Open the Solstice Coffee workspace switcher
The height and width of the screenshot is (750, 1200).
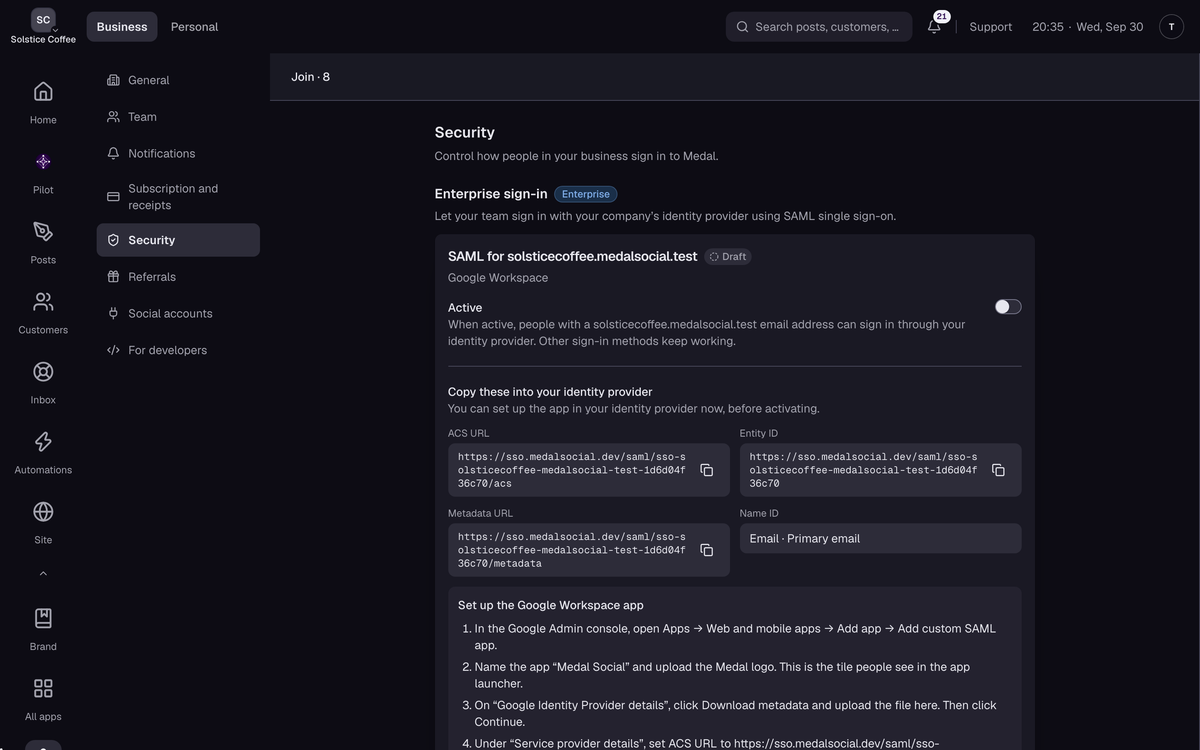point(43,27)
